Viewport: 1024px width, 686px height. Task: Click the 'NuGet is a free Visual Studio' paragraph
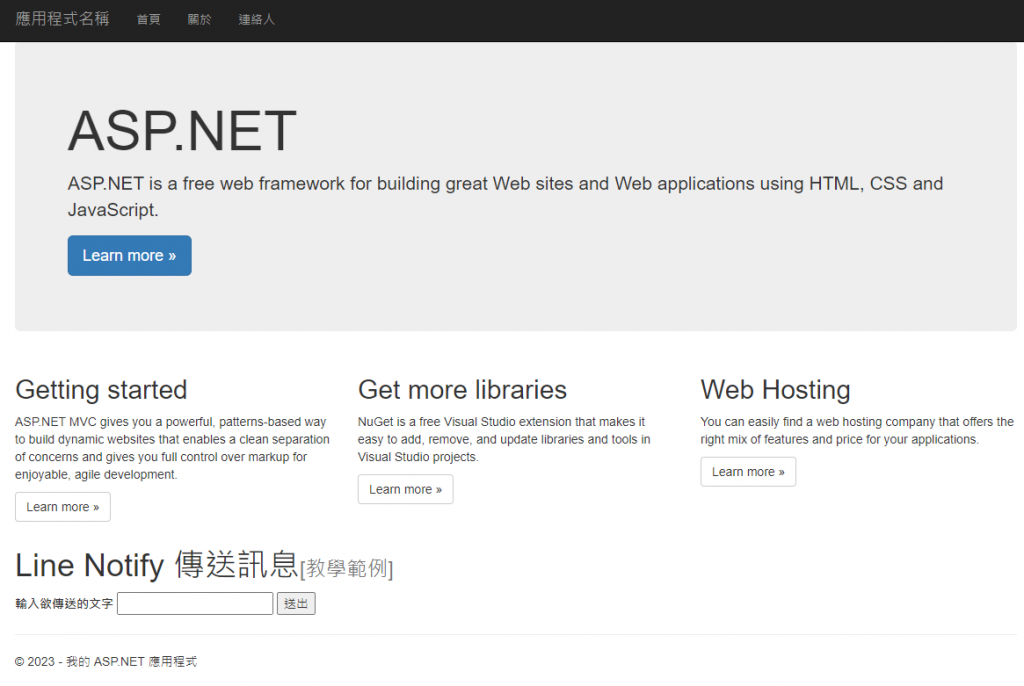pos(504,440)
